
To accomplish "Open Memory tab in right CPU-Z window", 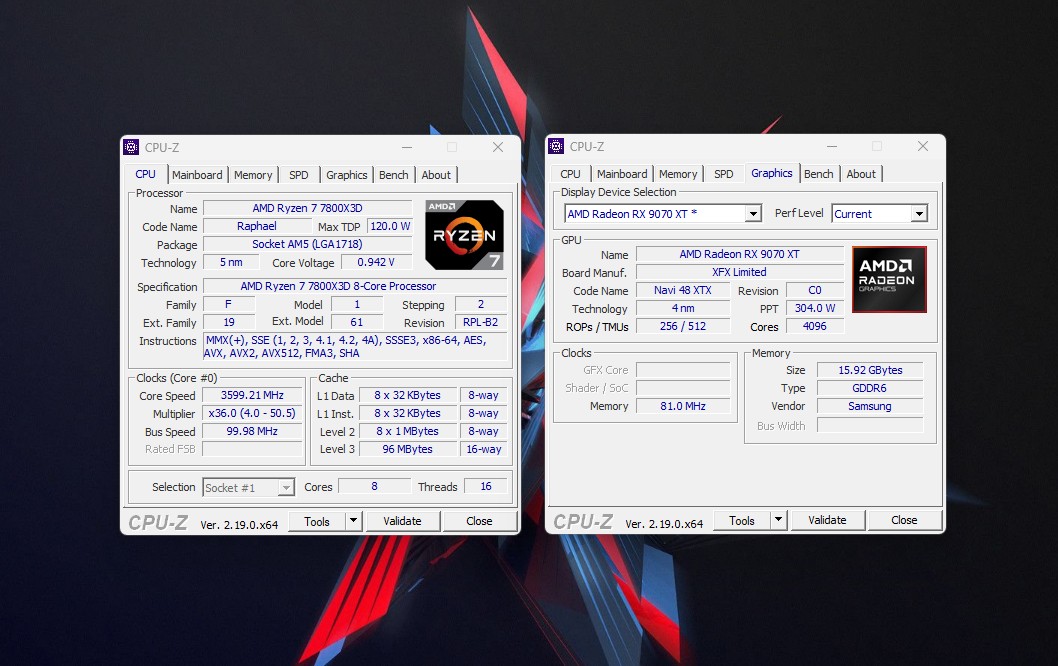I will 678,174.
